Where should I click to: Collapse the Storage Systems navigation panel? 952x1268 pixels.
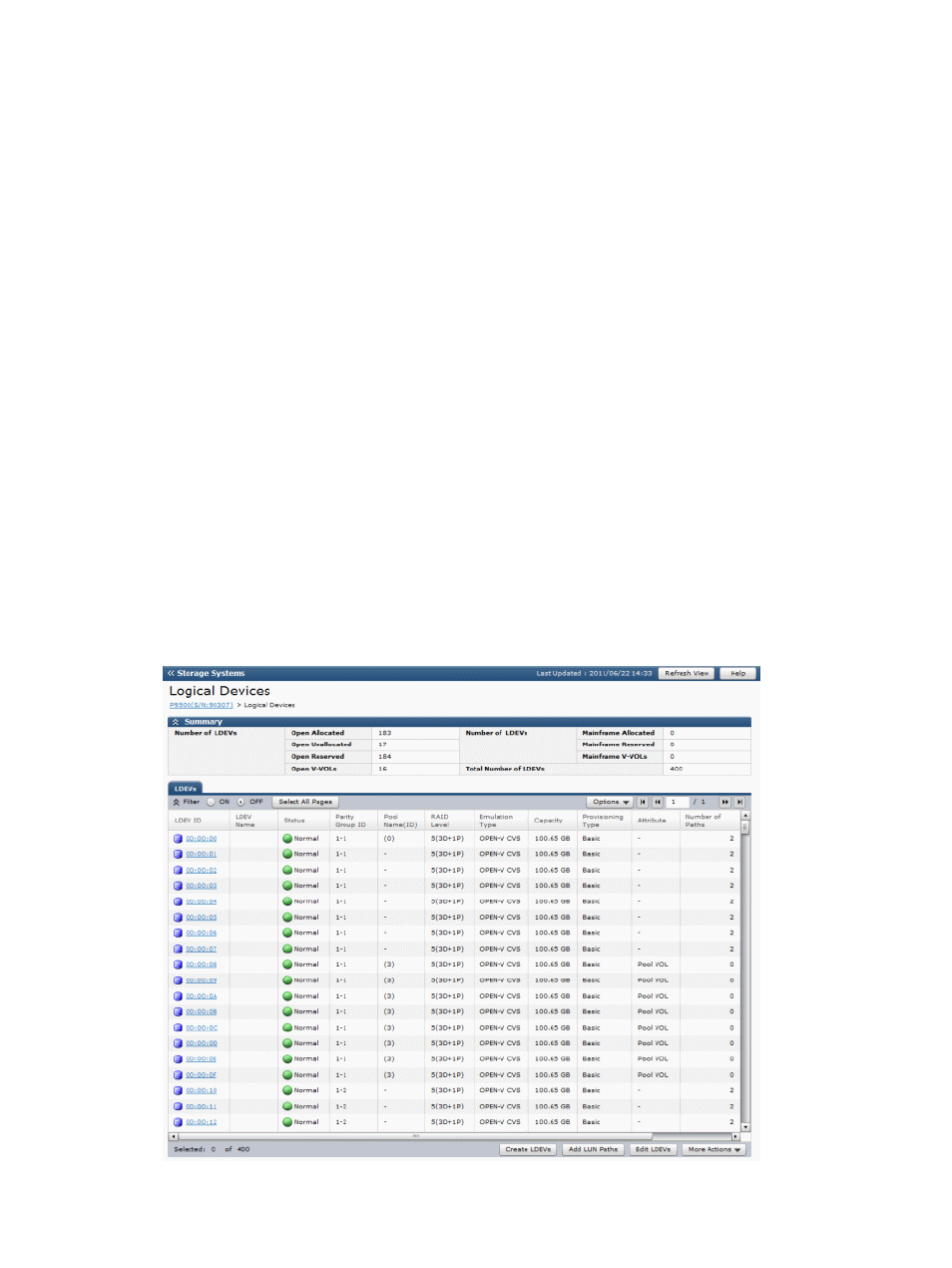tap(171, 673)
